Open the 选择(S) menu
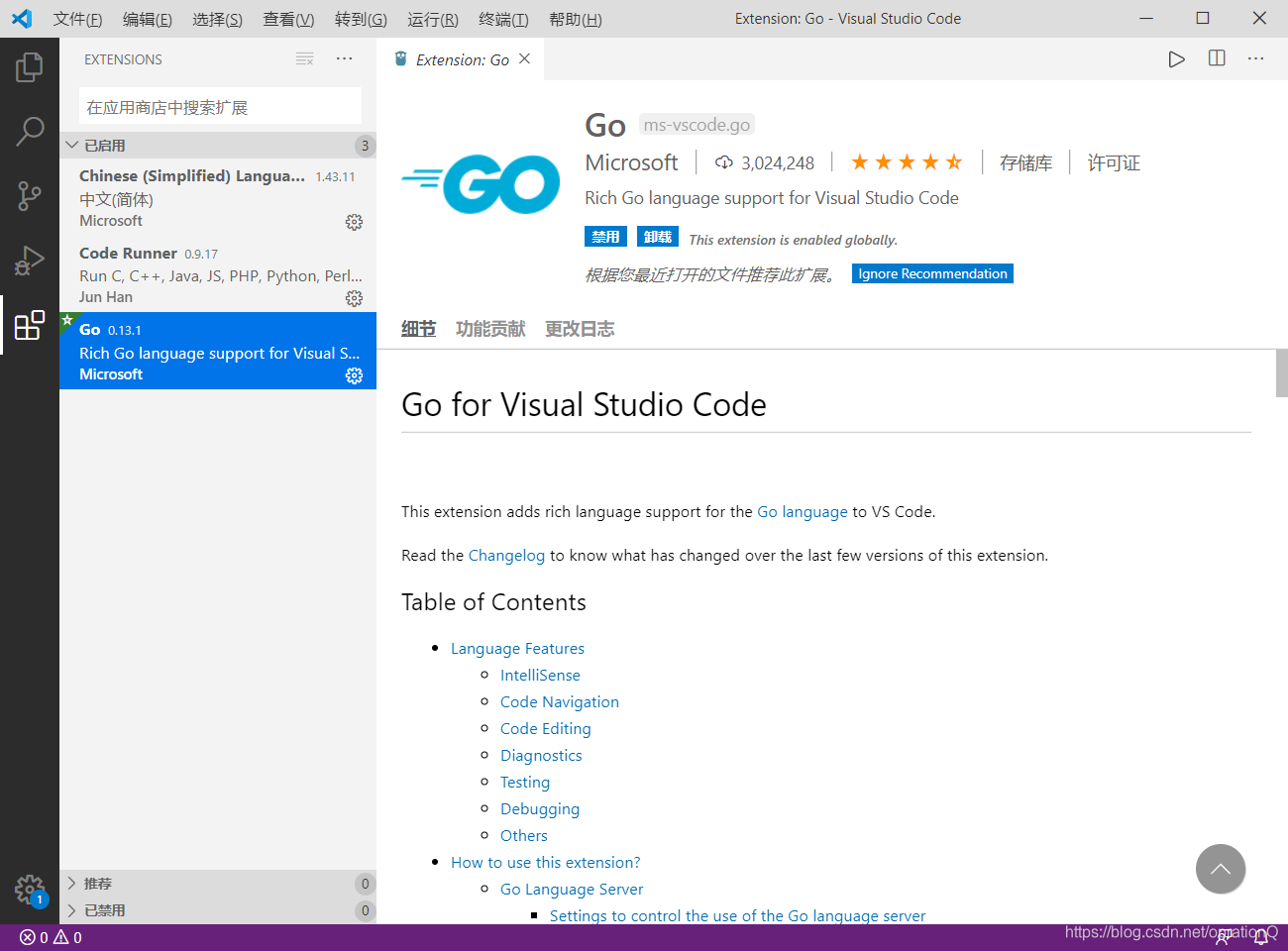Viewport: 1288px width, 951px height. pyautogui.click(x=218, y=19)
